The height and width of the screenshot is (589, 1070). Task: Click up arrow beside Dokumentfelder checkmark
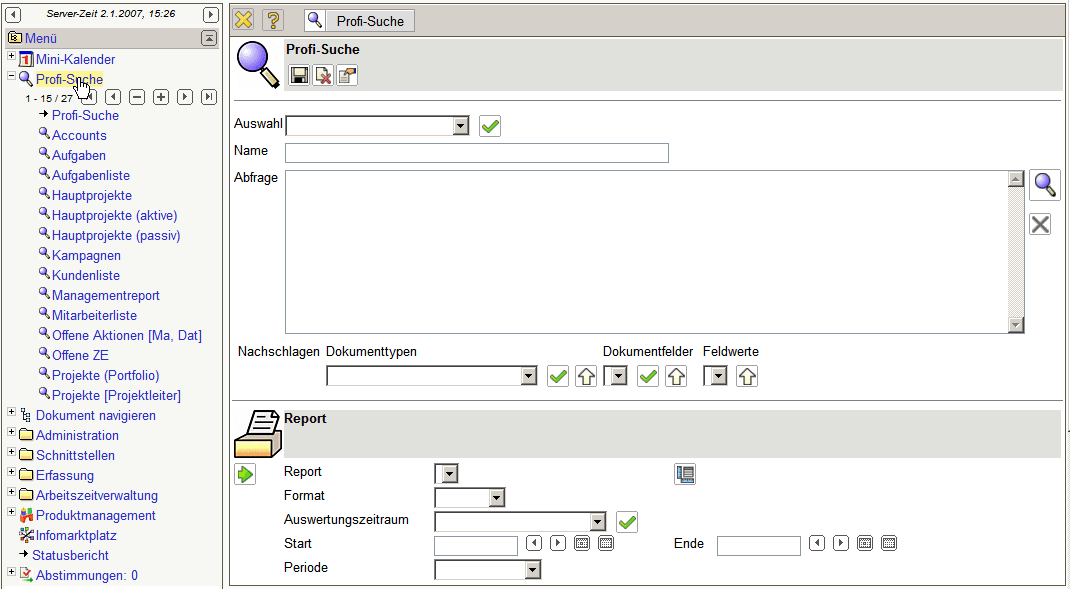tap(676, 376)
